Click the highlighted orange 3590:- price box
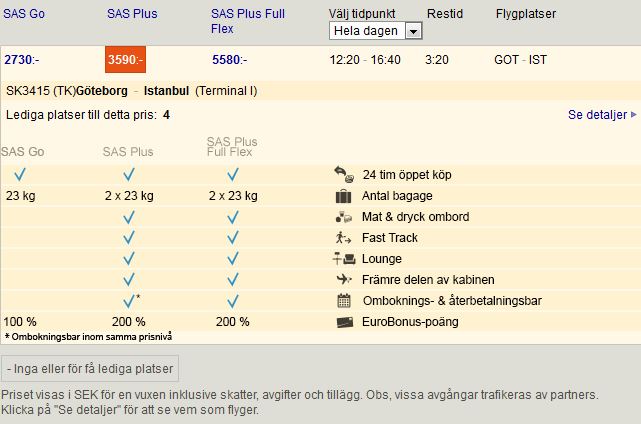This screenshot has height=424, width=641. pos(126,60)
